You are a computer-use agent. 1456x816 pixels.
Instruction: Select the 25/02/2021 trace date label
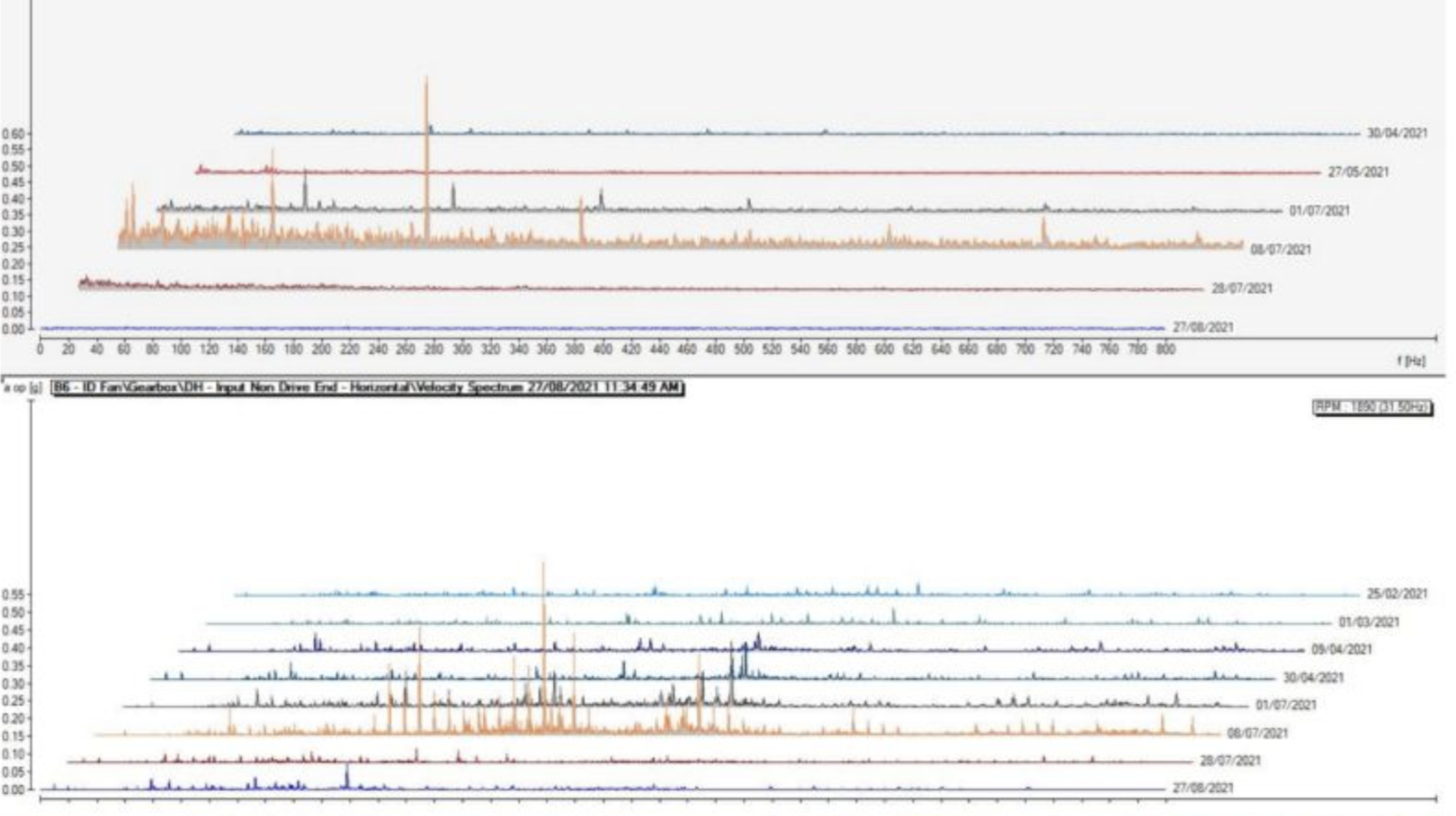1397,594
